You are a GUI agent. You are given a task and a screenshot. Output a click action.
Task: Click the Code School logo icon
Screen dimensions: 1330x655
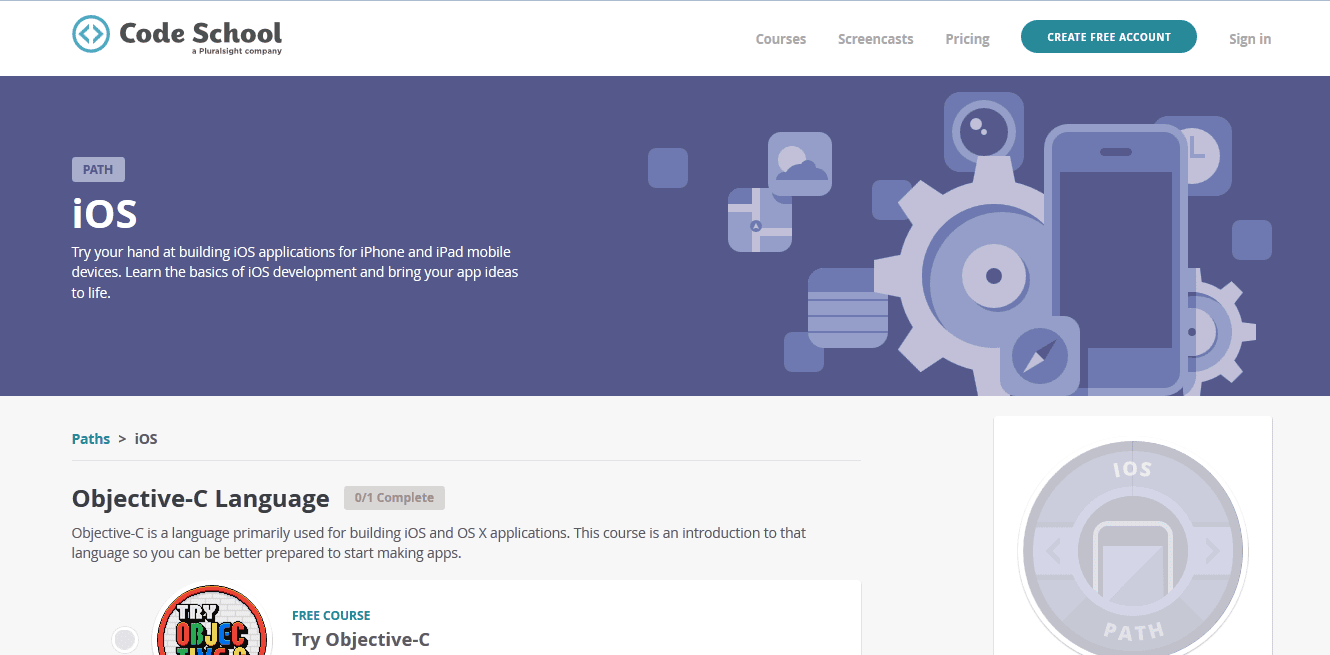point(91,34)
